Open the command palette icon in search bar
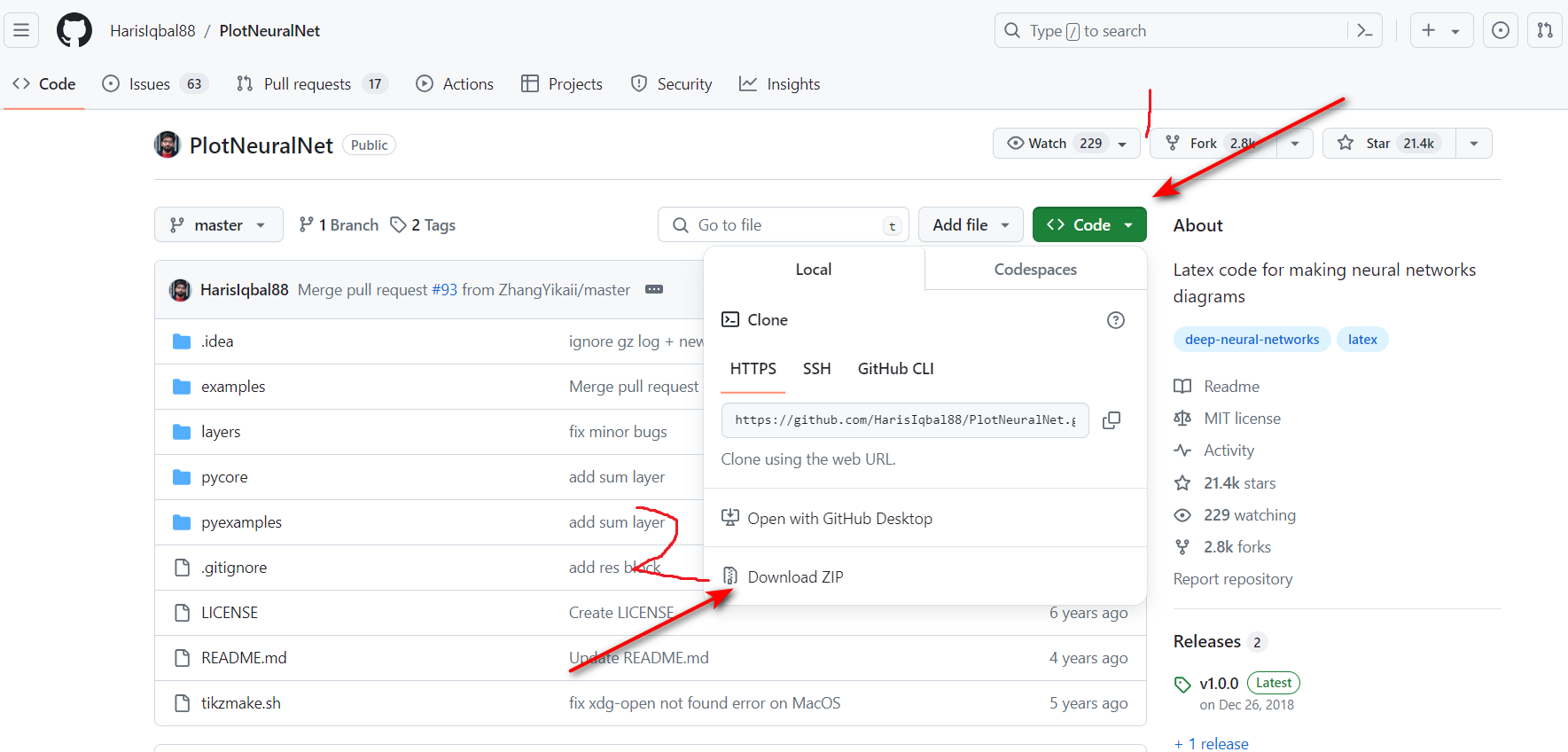The image size is (1568, 752). 1365,31
